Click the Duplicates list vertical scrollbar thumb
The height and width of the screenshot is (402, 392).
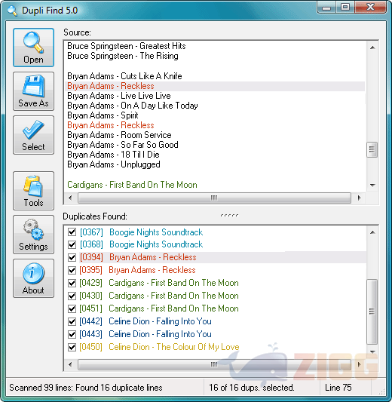tap(372, 312)
